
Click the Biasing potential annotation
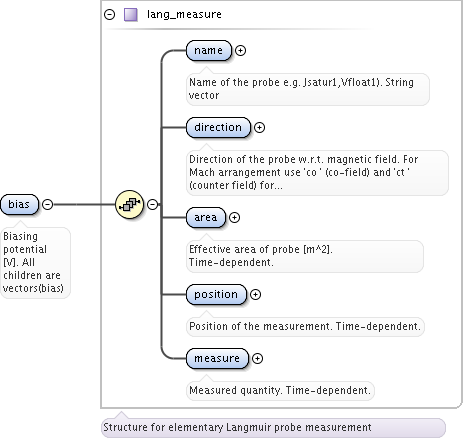pos(35,262)
